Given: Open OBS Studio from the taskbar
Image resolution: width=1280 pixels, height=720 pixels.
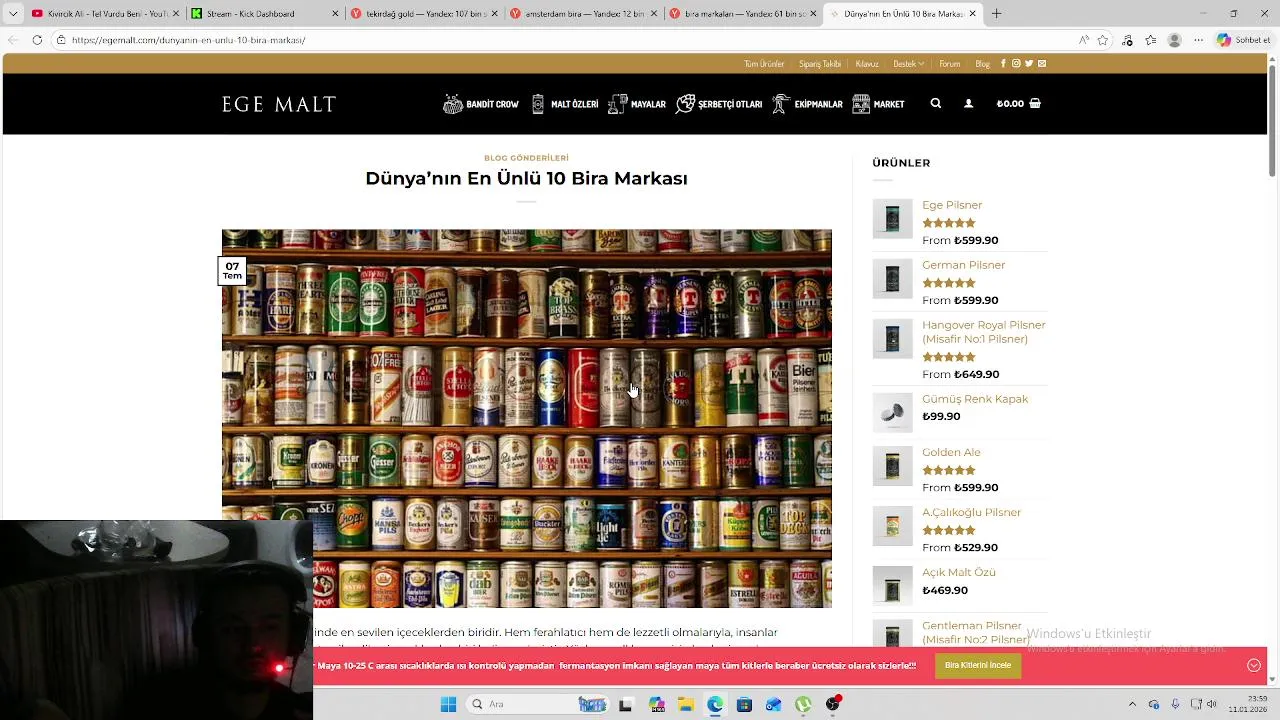Looking at the screenshot, I should pyautogui.click(x=833, y=704).
